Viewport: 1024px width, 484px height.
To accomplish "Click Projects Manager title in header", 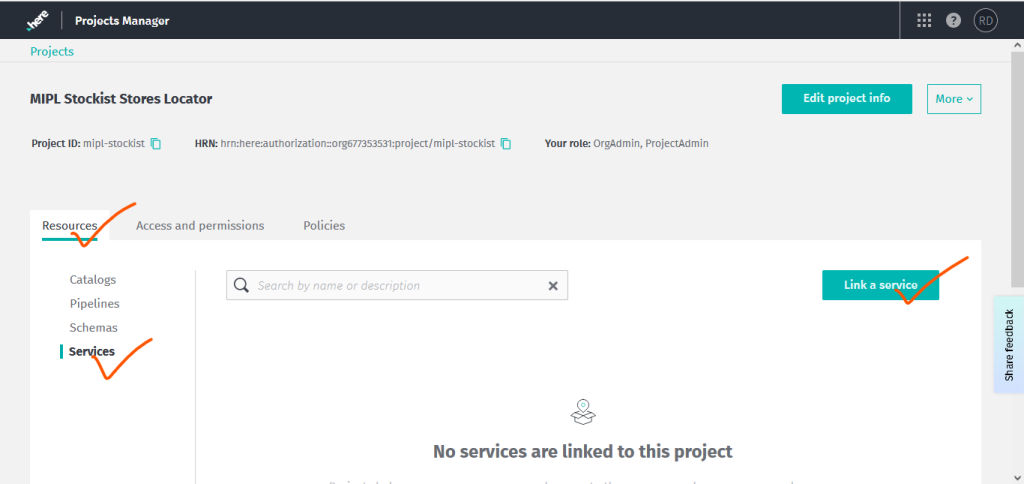I will pyautogui.click(x=122, y=21).
